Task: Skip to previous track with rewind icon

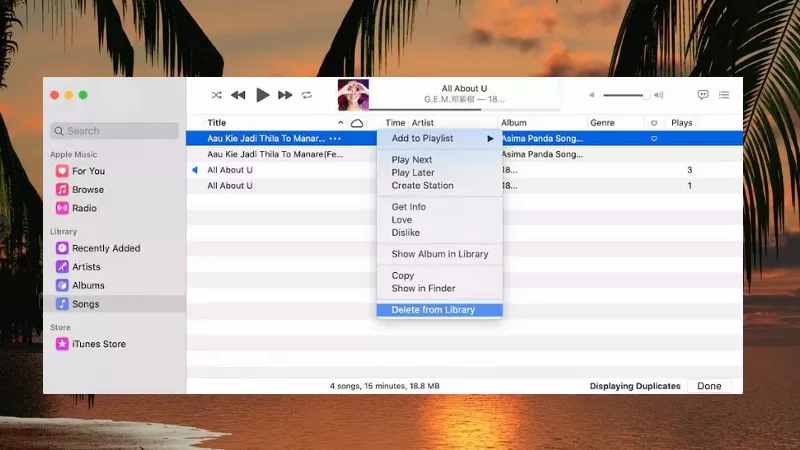Action: click(x=238, y=95)
